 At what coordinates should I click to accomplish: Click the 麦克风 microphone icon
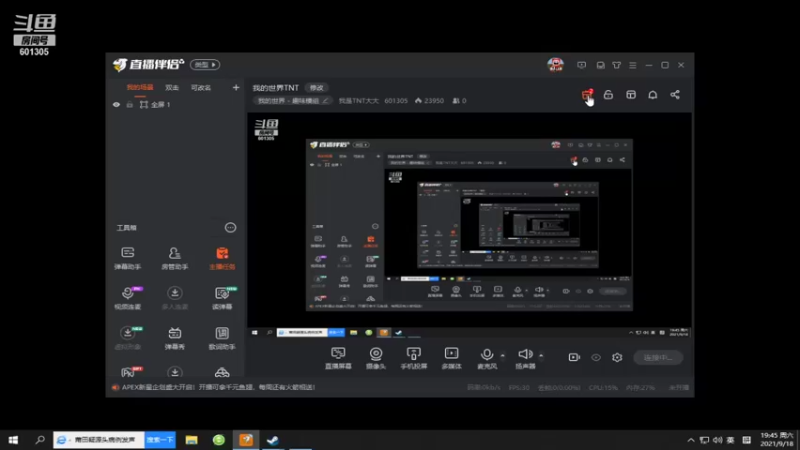487,354
